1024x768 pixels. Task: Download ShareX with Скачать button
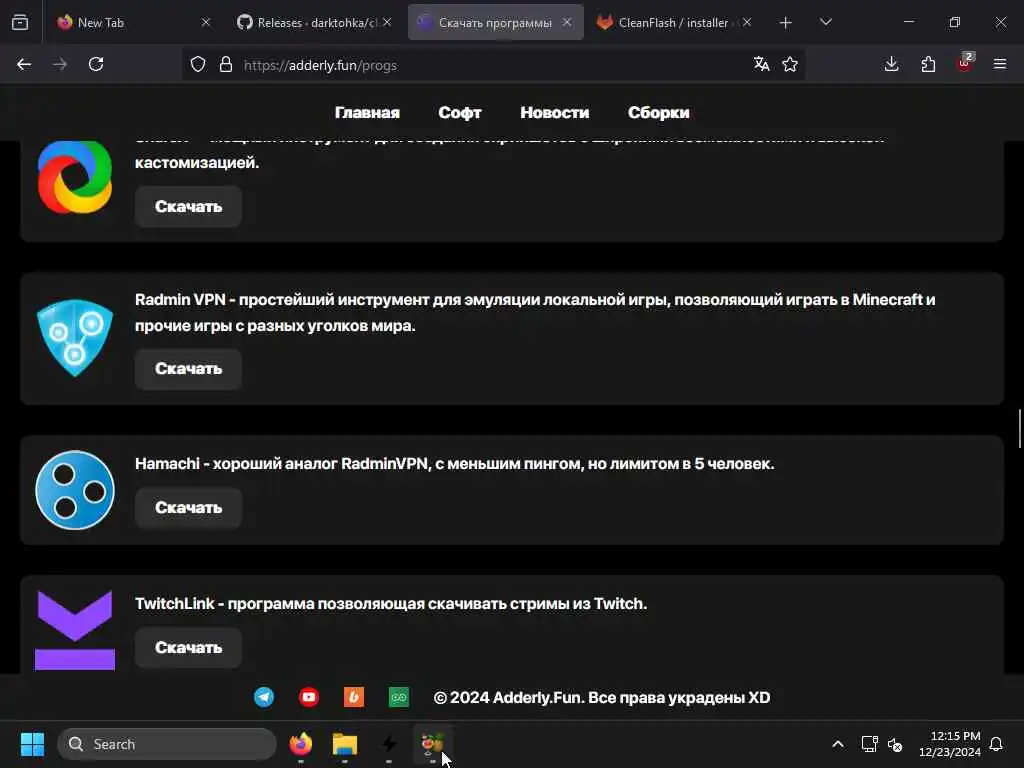pos(189,206)
